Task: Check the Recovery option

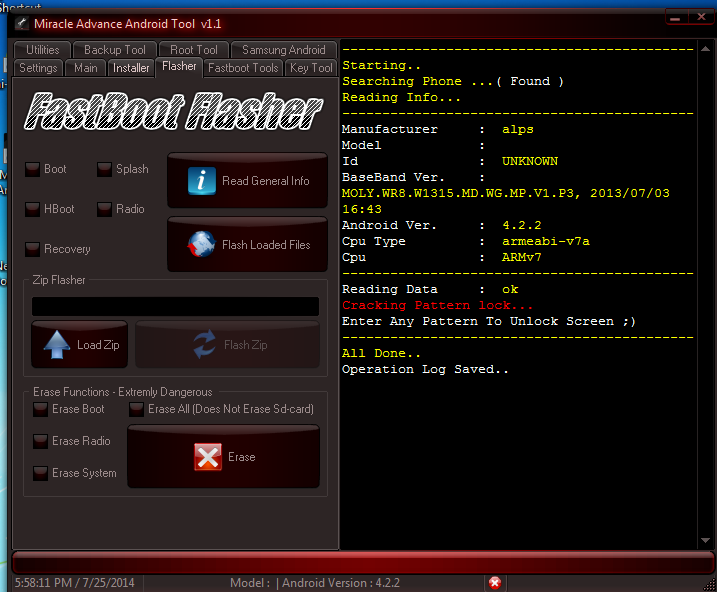Action: tap(32, 249)
